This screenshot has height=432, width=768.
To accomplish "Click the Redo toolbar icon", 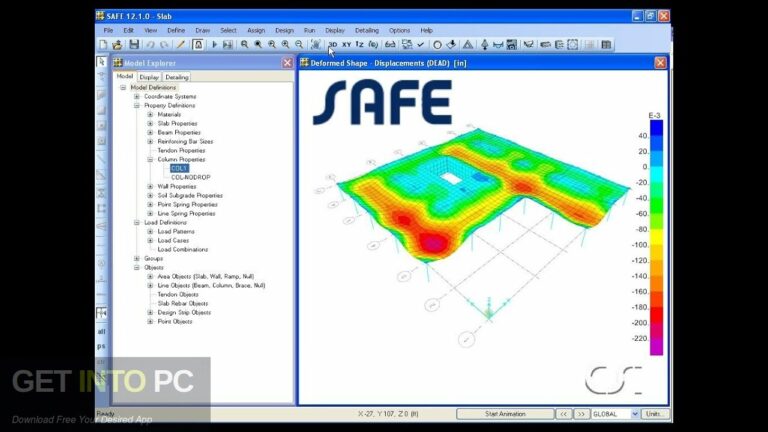I will [x=164, y=45].
